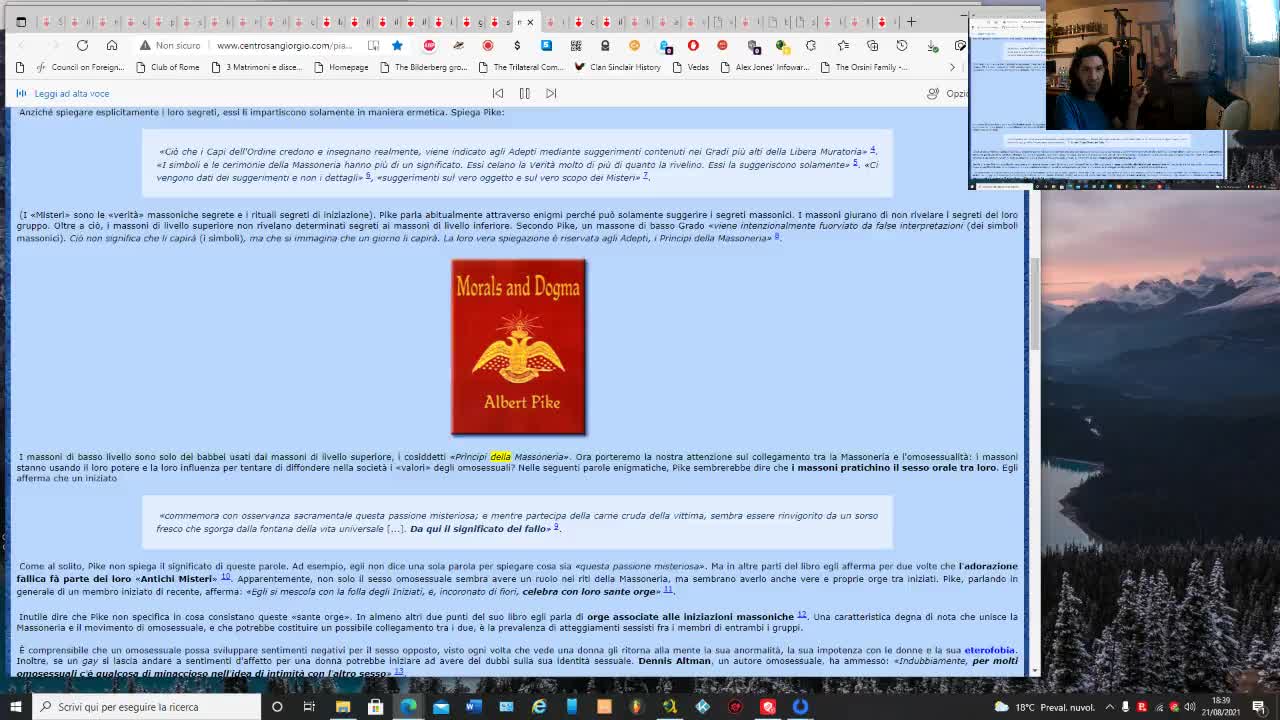Open read aloud voice options
Image resolution: width=1280 pixels, height=720 pixels.
tap(947, 93)
